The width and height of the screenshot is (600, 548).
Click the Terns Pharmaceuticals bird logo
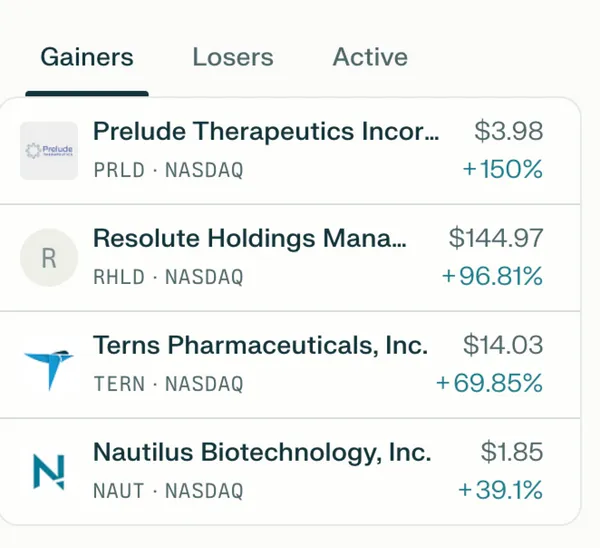49,365
